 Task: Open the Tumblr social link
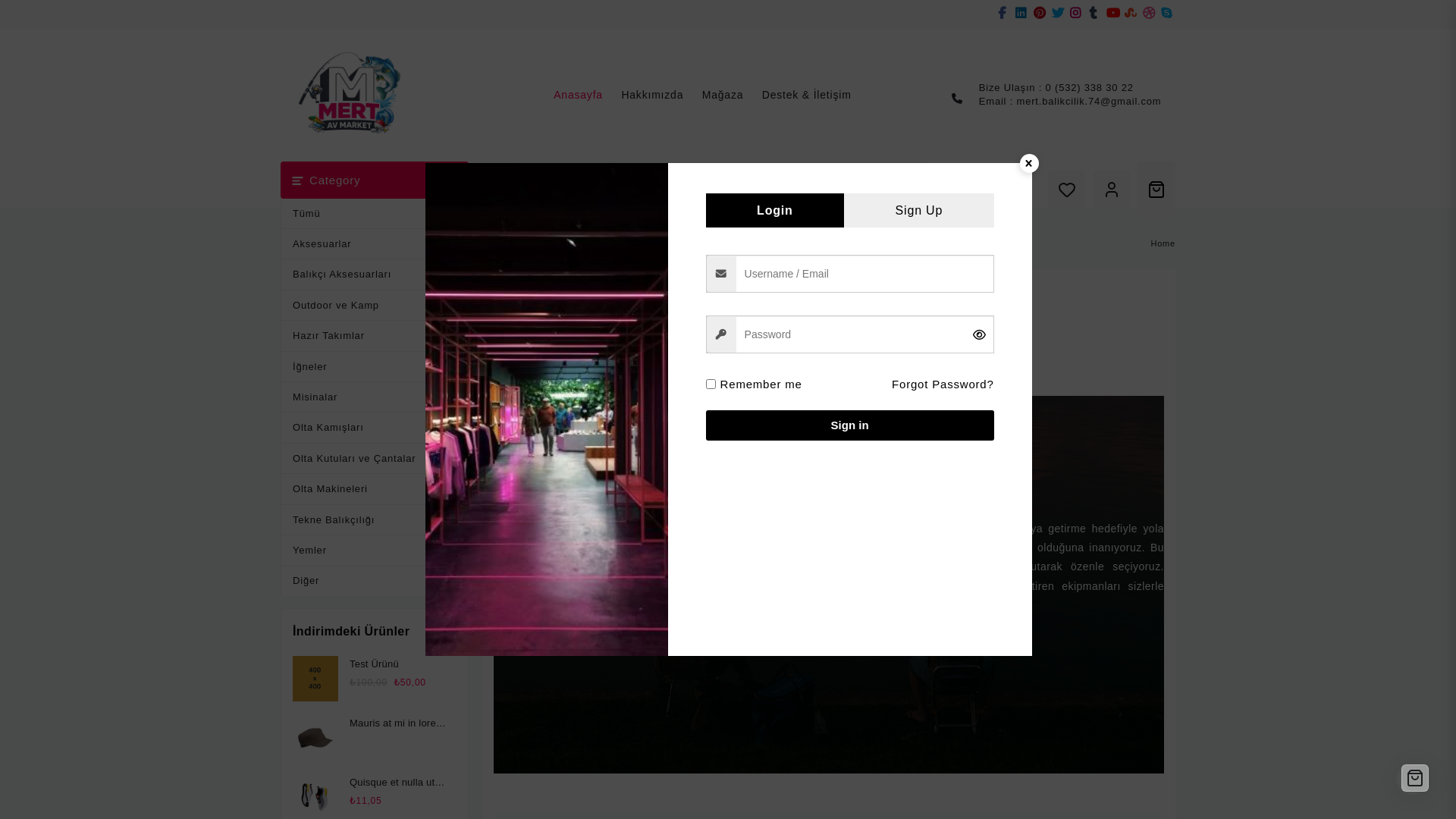[x=1094, y=13]
